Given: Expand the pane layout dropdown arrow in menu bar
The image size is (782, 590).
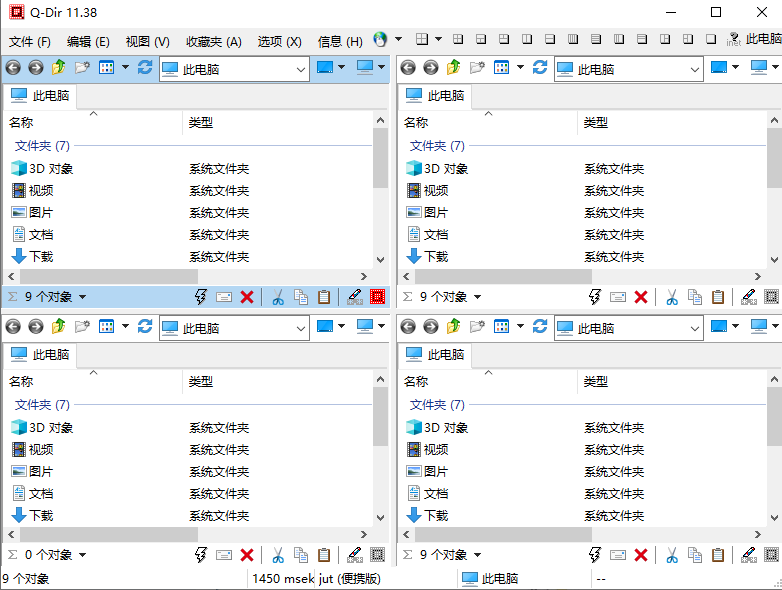Looking at the screenshot, I should coord(438,39).
